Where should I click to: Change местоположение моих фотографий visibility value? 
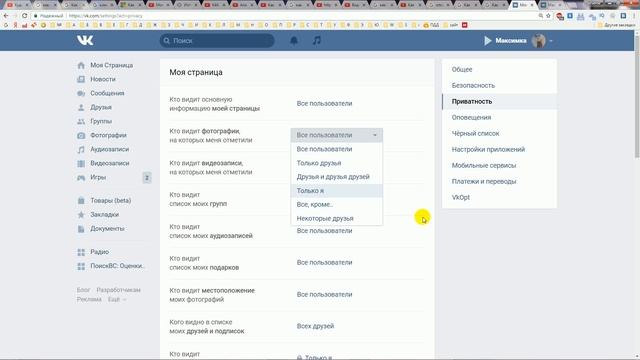(x=324, y=294)
